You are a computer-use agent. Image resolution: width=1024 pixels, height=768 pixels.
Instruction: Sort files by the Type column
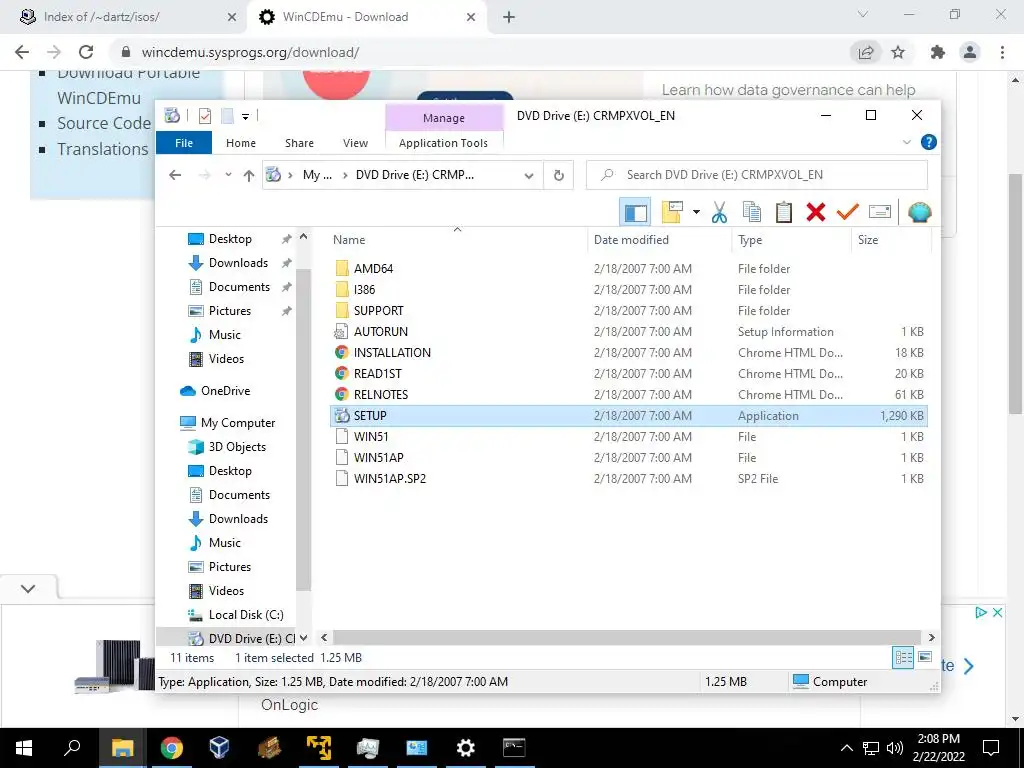pos(750,240)
